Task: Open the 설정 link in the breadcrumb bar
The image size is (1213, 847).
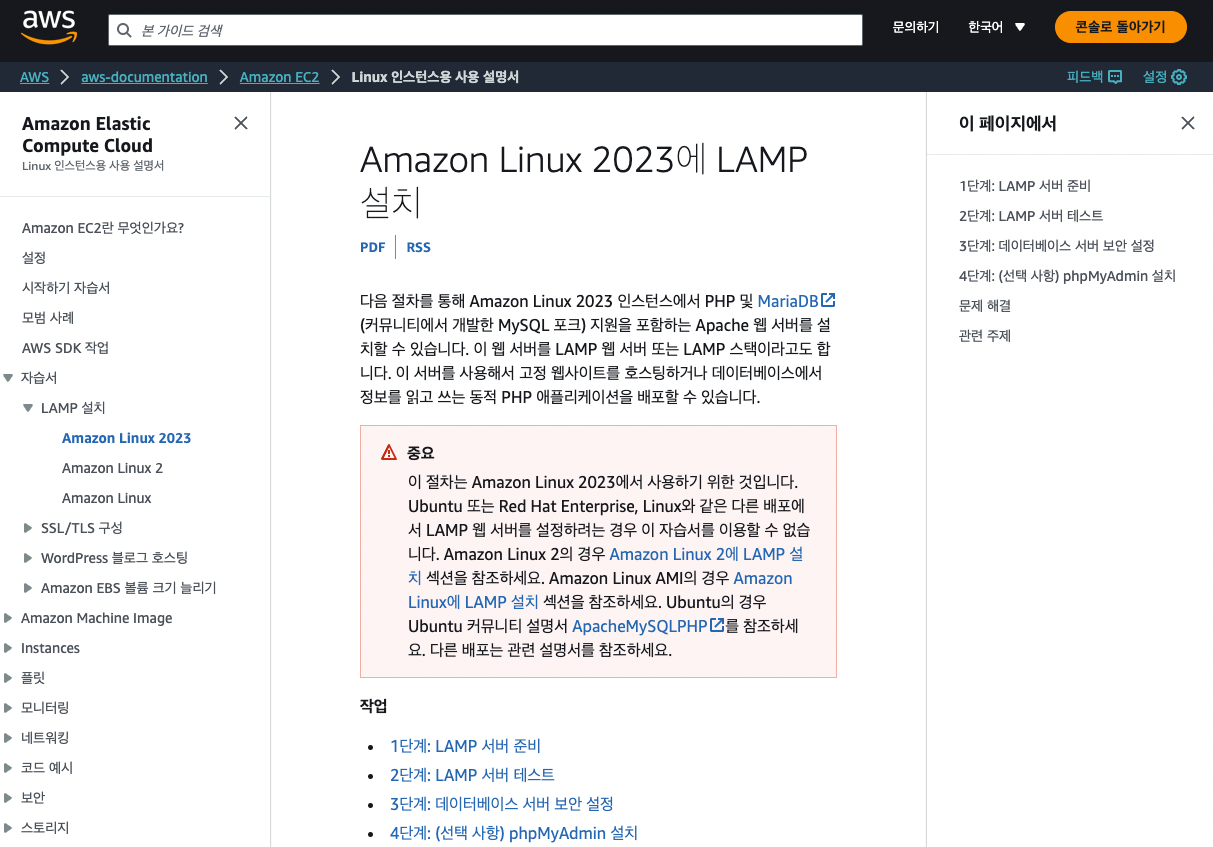Action: [x=1165, y=77]
